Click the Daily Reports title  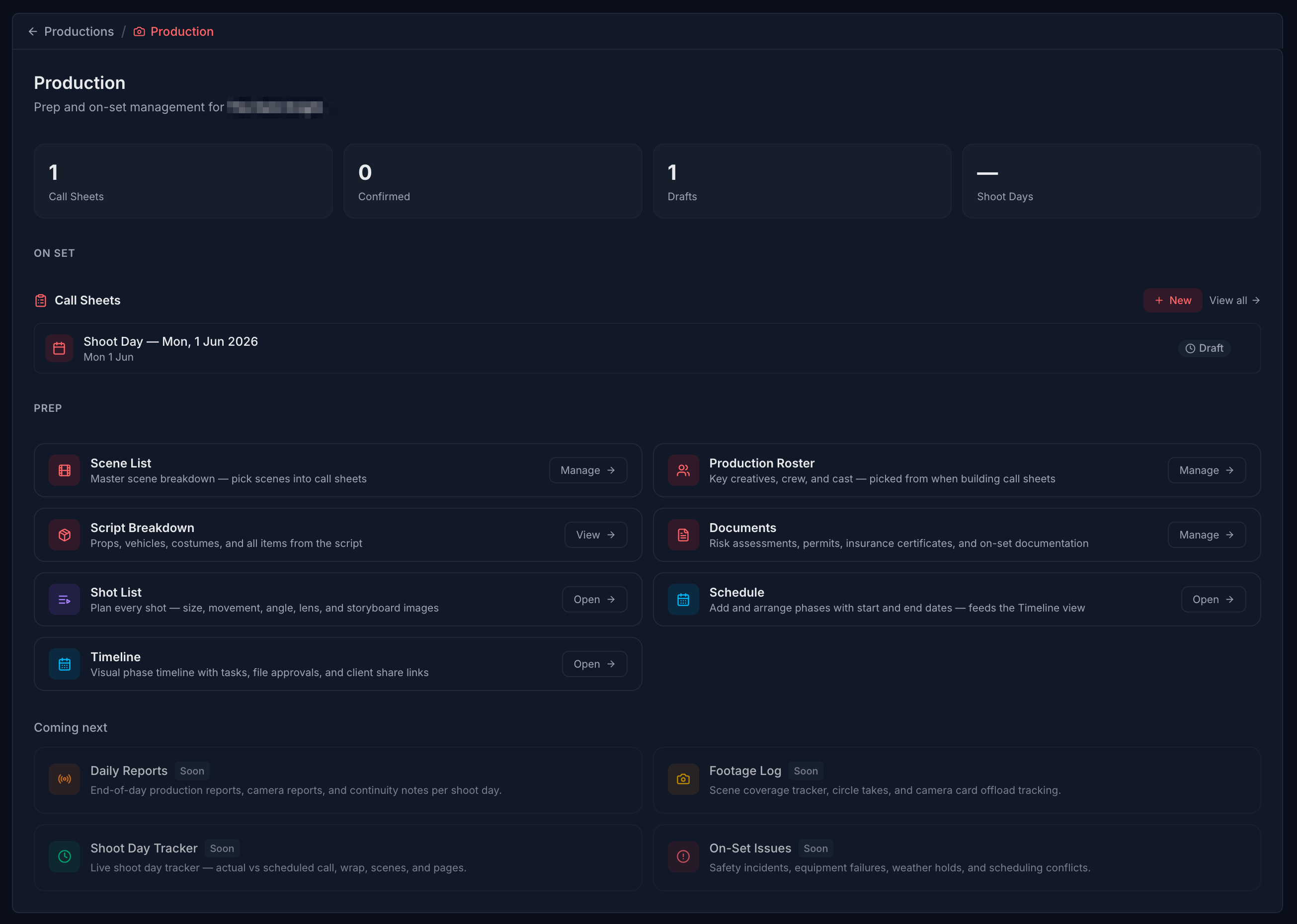point(129,771)
